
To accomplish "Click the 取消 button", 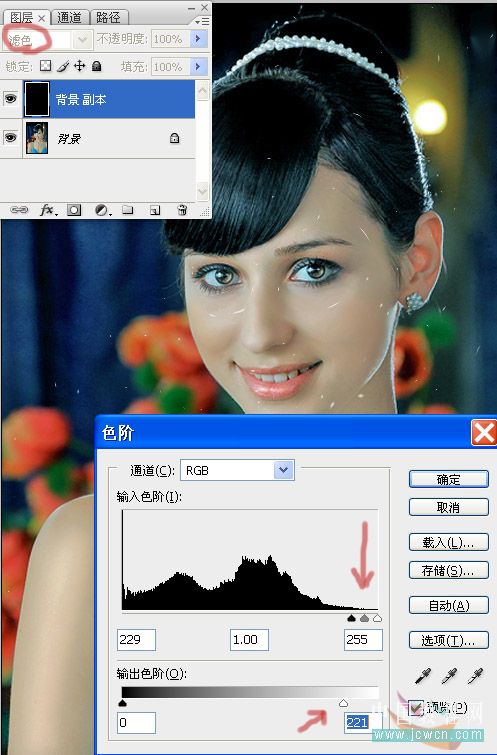I will (449, 507).
